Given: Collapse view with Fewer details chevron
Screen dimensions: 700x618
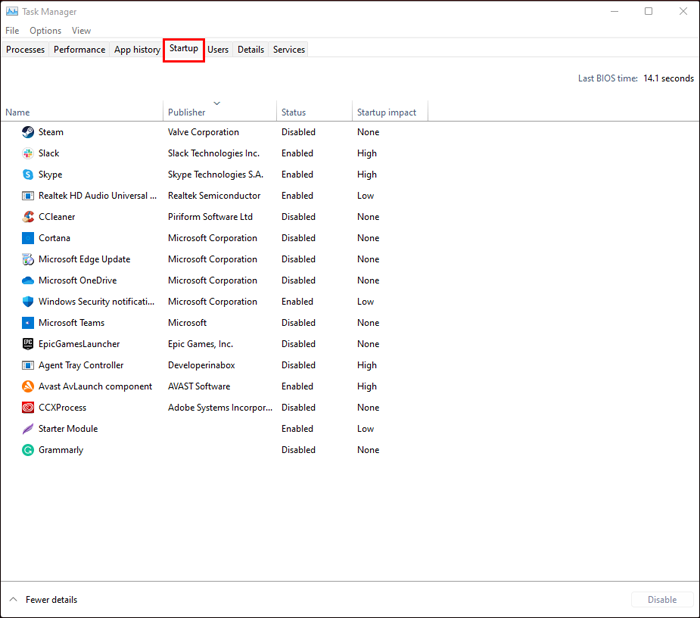Looking at the screenshot, I should coord(13,599).
